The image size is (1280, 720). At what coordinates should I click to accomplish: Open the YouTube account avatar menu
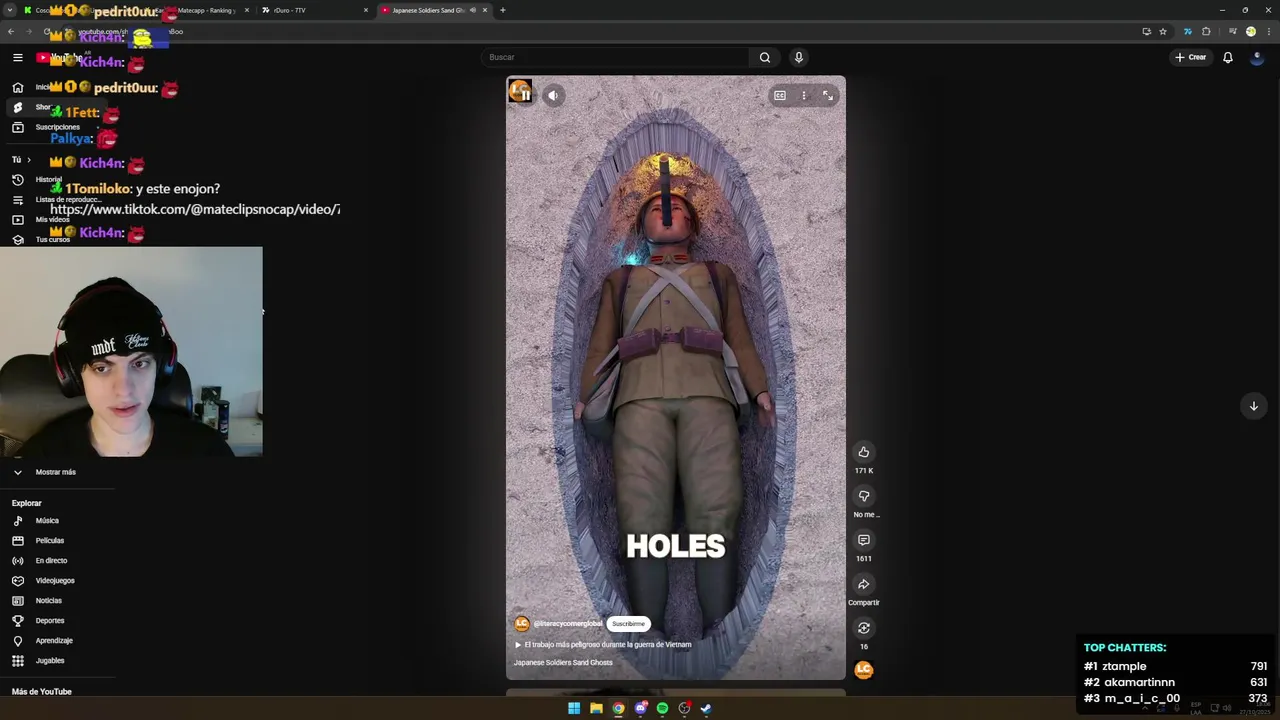tap(1257, 57)
